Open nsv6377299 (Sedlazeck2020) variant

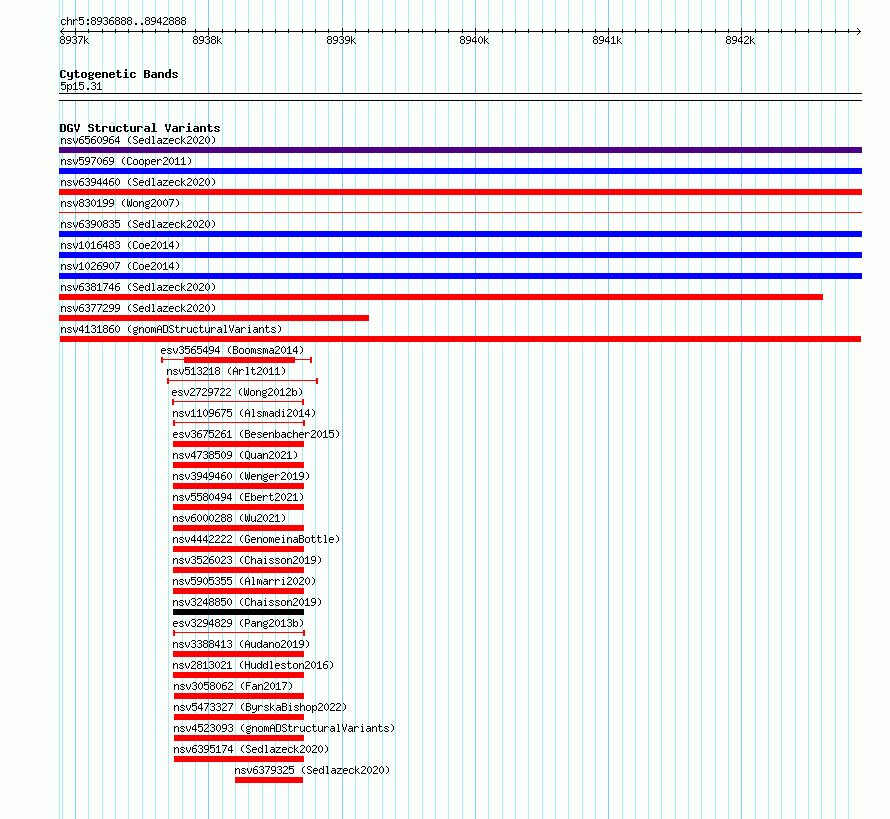tap(138, 308)
